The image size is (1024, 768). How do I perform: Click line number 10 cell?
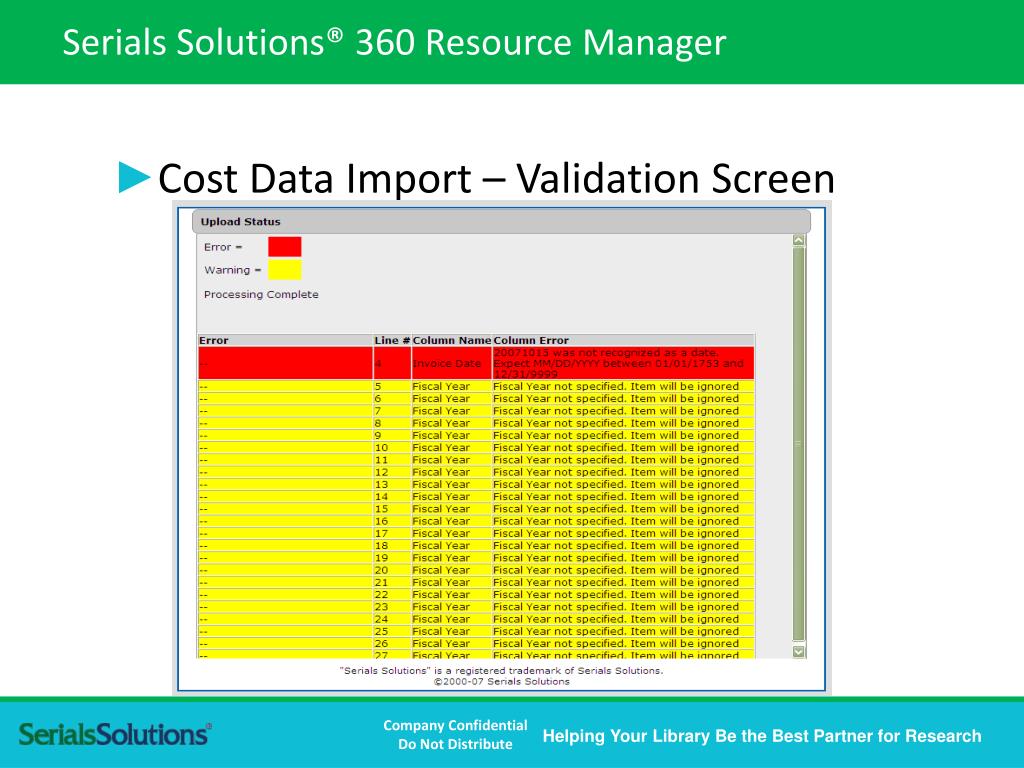click(x=392, y=447)
